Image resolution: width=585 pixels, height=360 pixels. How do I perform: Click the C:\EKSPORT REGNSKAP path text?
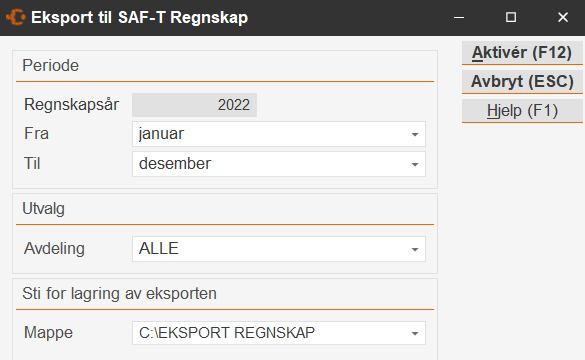click(x=227, y=332)
